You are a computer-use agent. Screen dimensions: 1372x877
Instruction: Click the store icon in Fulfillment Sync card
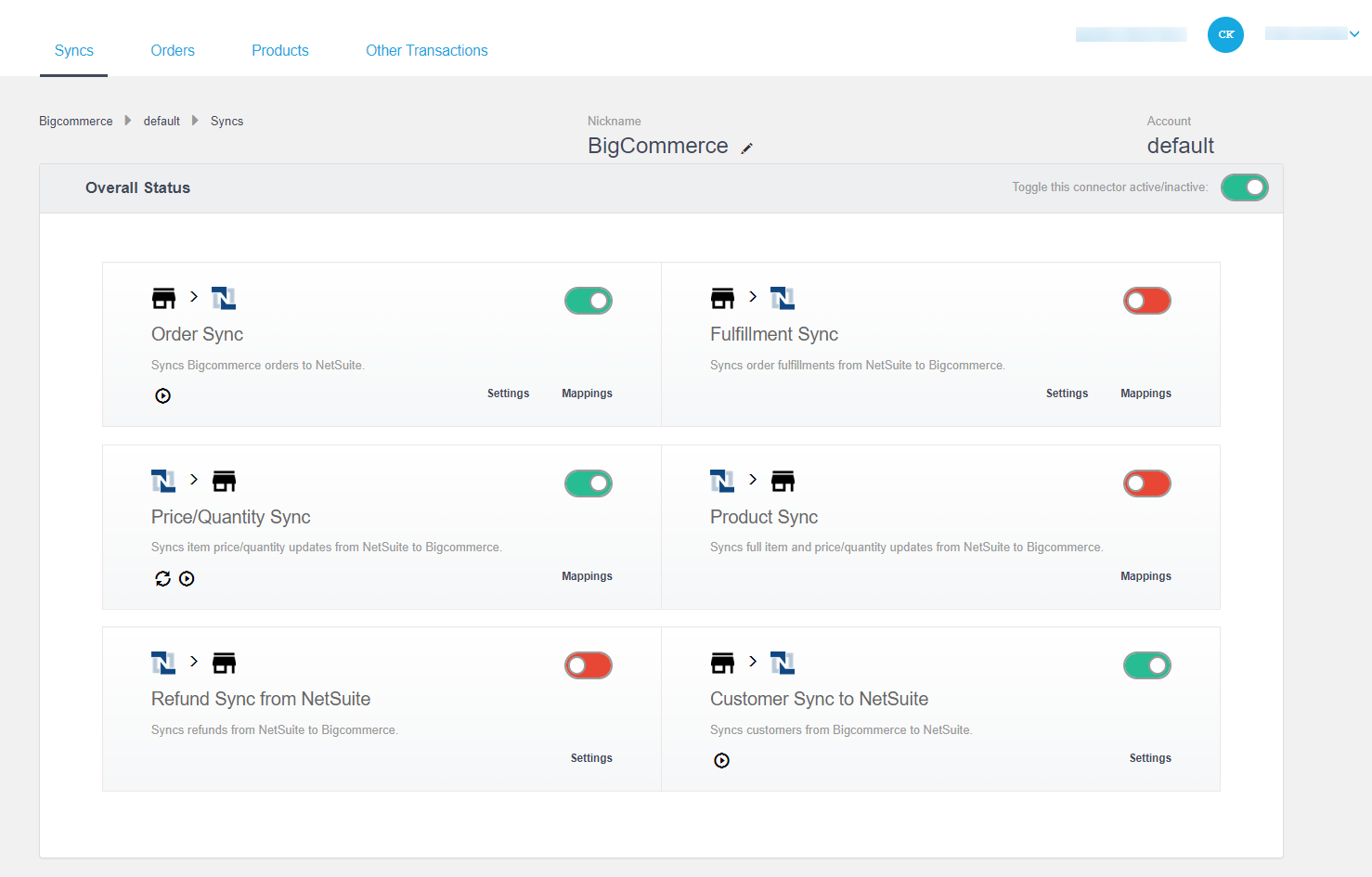coord(722,298)
